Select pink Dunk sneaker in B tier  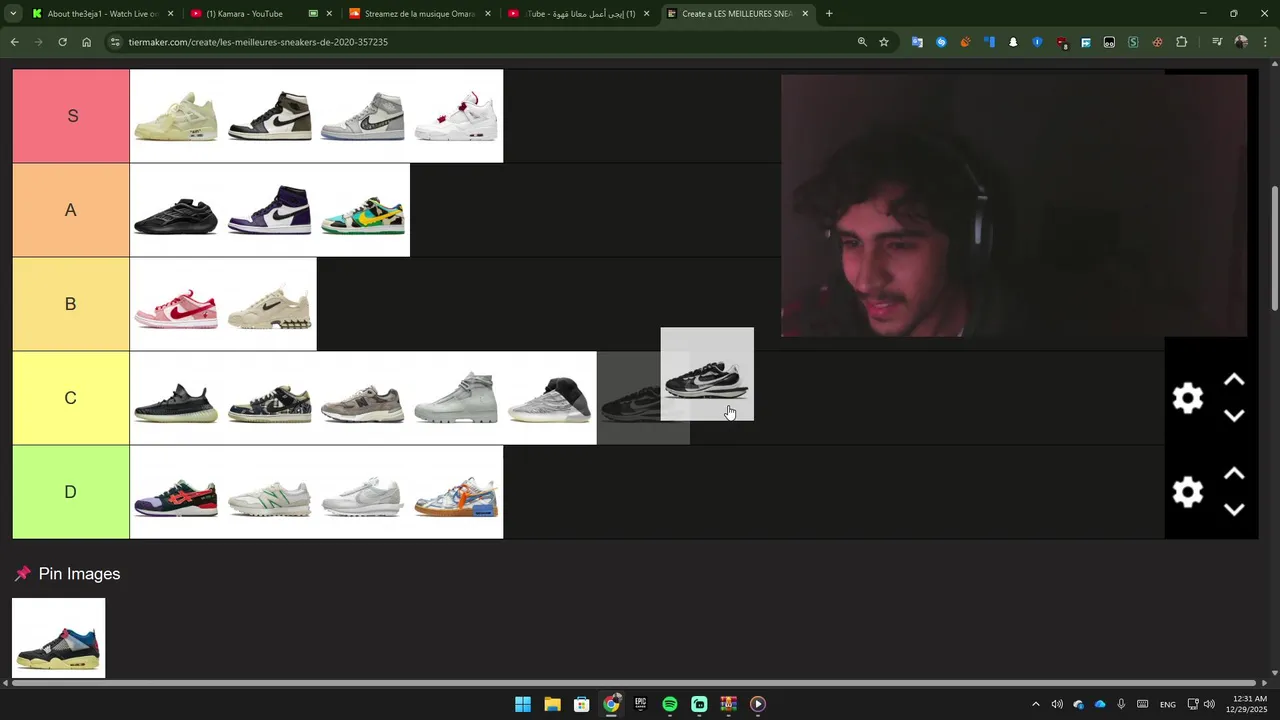pyautogui.click(x=176, y=304)
